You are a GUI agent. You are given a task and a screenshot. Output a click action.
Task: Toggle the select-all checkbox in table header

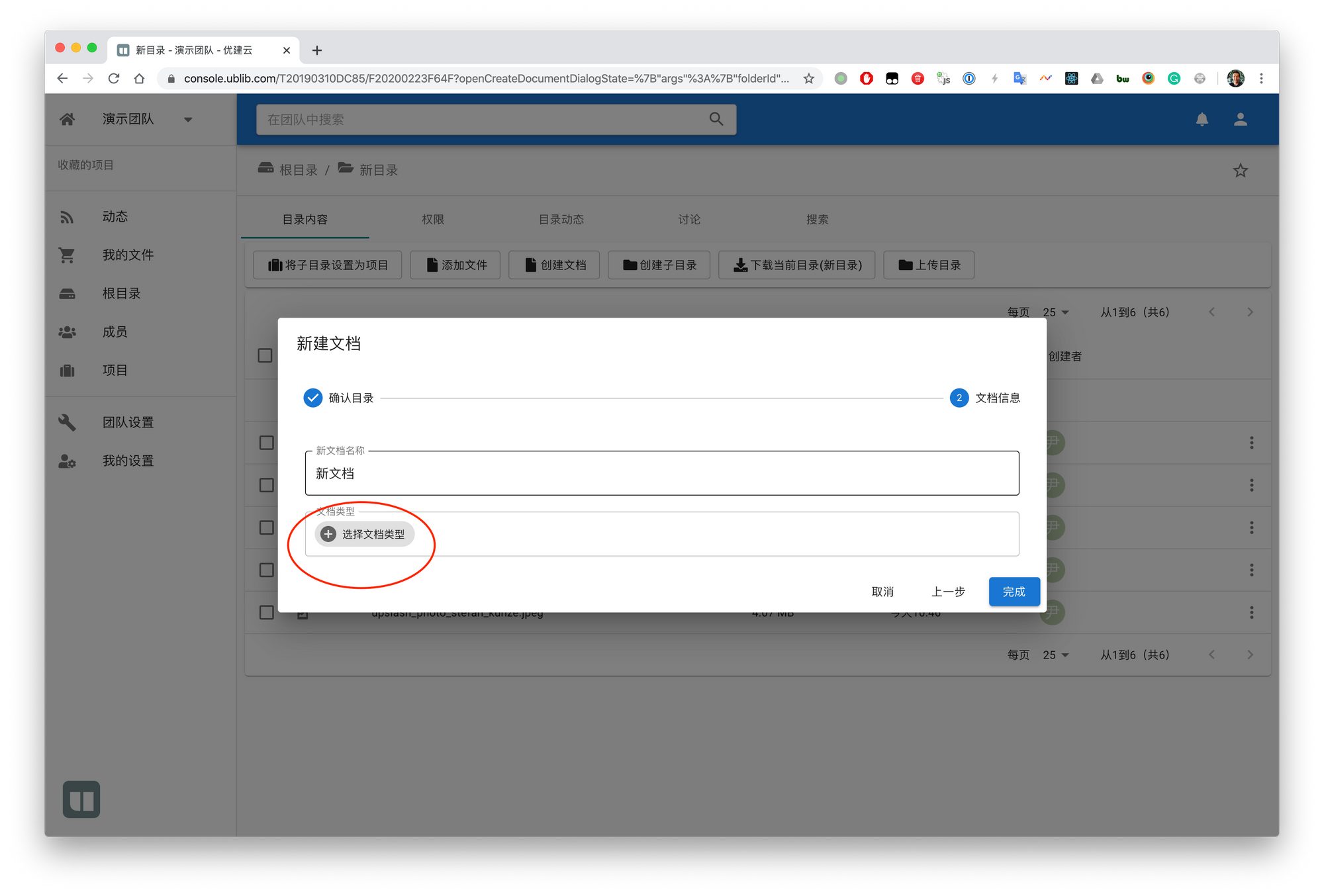pos(265,356)
